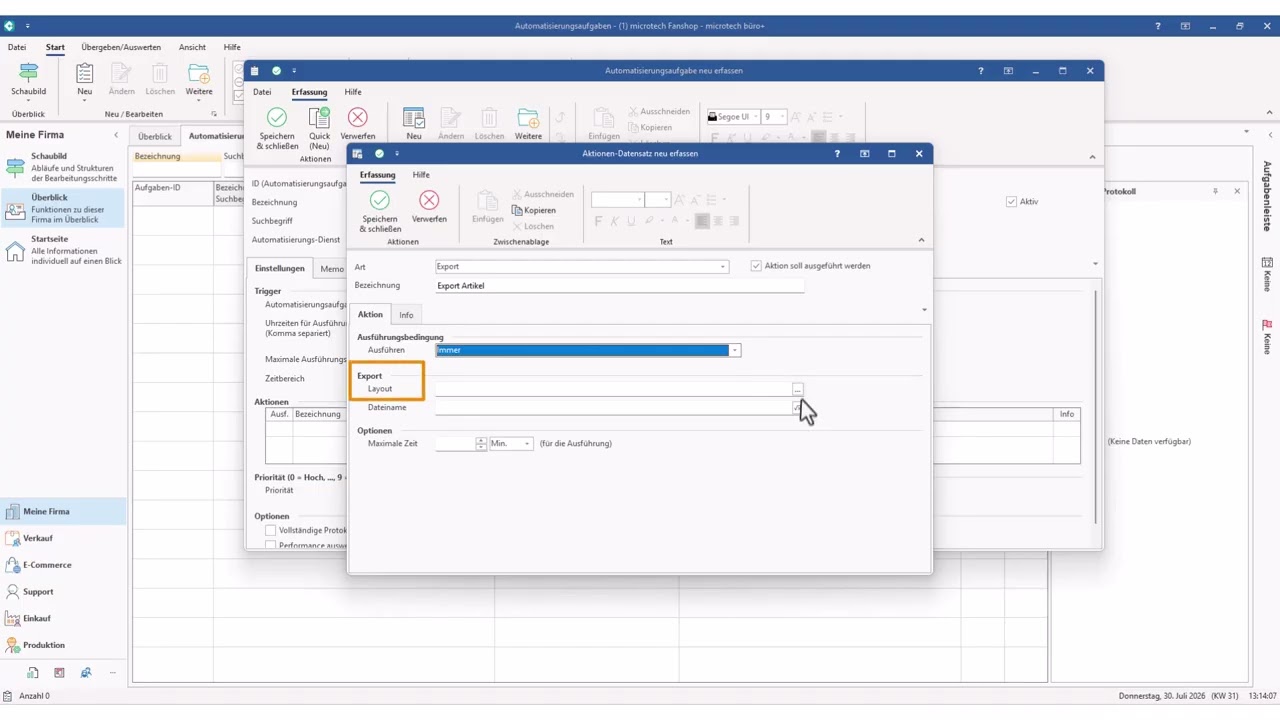Enable the 'Vollständige Protok...' checkbox
This screenshot has width=1280, height=720.
(x=270, y=530)
